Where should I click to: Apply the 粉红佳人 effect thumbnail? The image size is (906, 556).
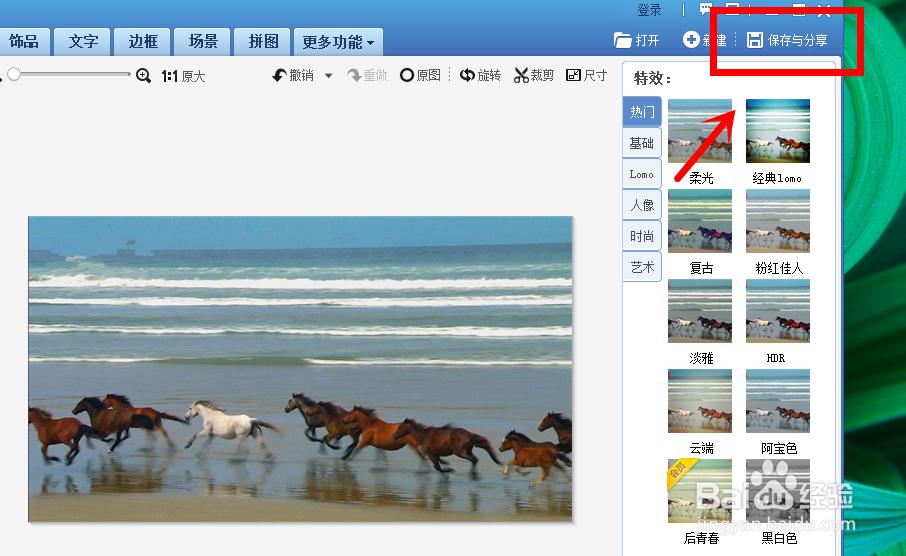[x=778, y=221]
